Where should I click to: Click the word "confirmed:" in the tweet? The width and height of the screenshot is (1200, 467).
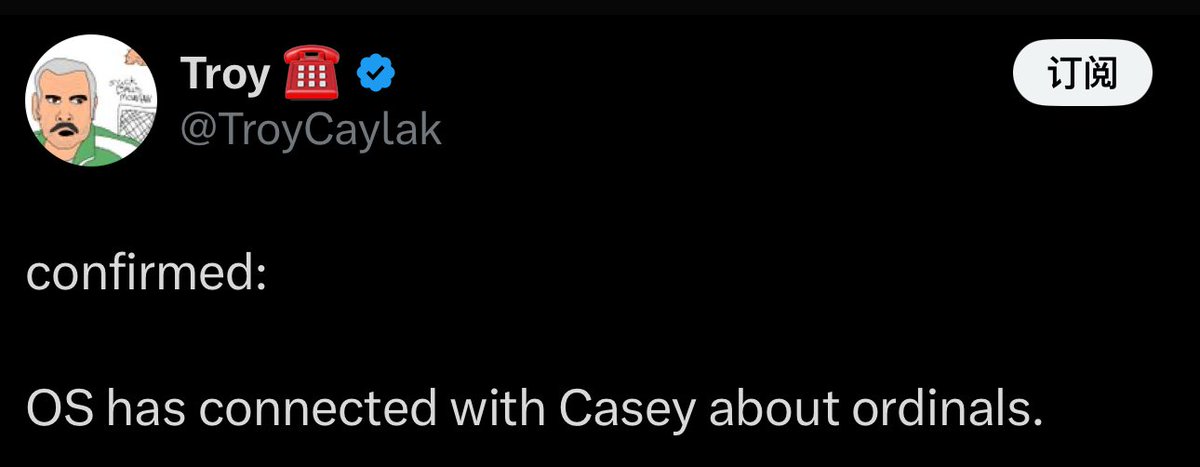pyautogui.click(x=146, y=274)
